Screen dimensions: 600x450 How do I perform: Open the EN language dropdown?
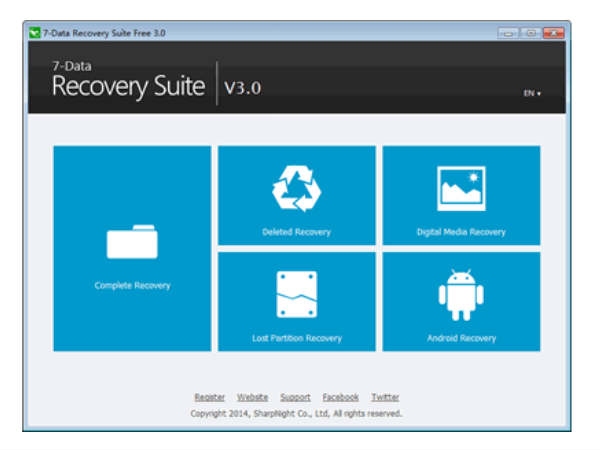click(532, 93)
